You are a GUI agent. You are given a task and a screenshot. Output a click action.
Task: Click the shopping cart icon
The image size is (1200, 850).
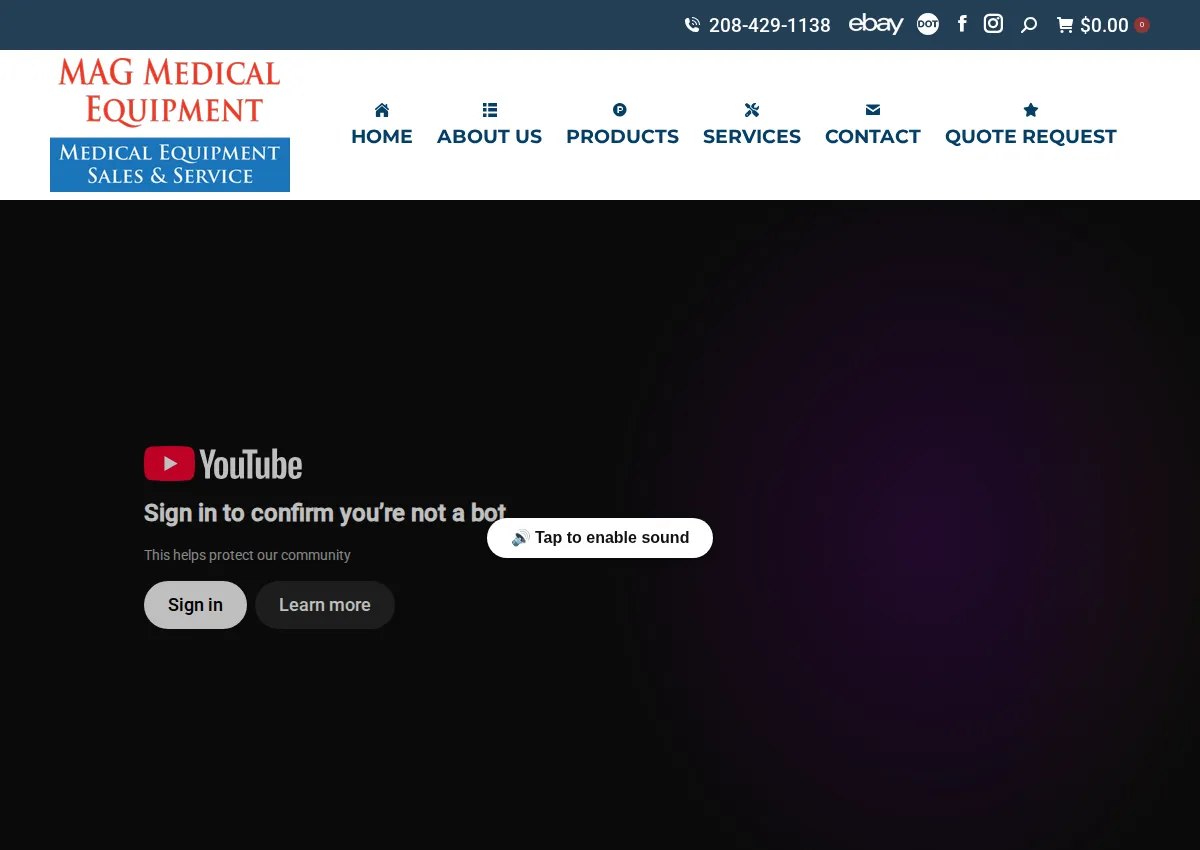pyautogui.click(x=1065, y=25)
